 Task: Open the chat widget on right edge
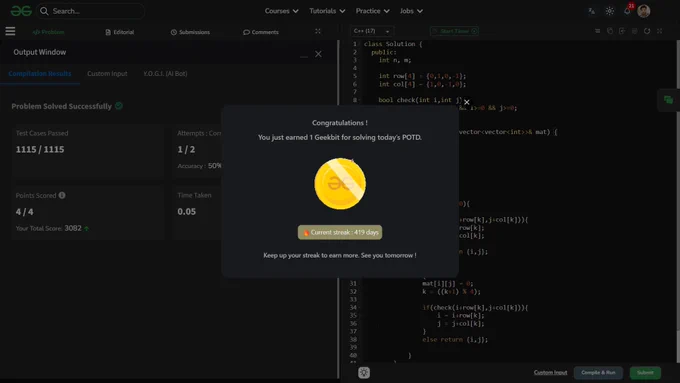pyautogui.click(x=668, y=100)
